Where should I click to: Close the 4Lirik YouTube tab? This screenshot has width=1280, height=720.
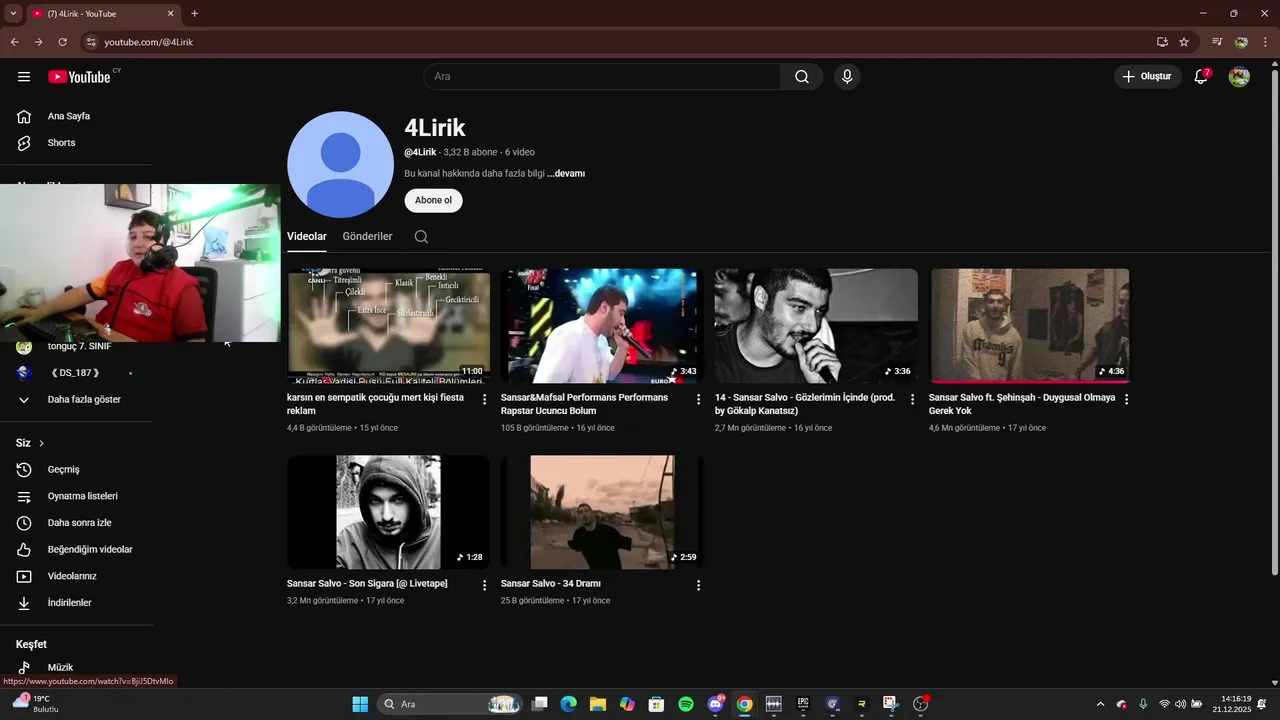pyautogui.click(x=170, y=14)
